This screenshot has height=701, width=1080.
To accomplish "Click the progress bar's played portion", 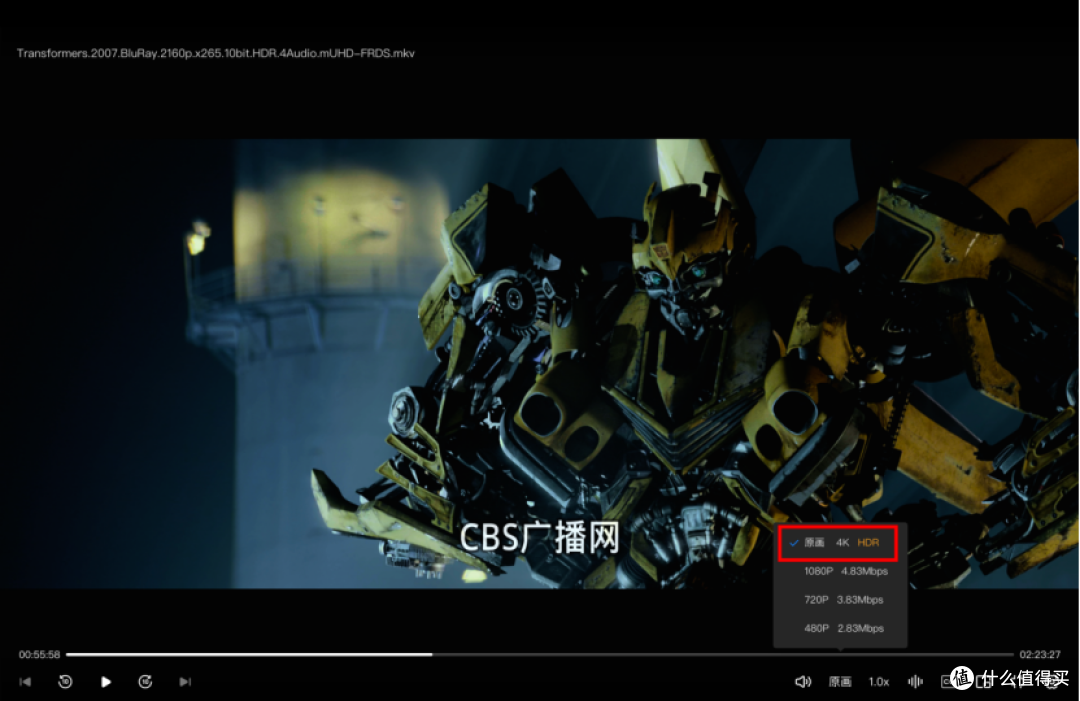I will click(249, 654).
